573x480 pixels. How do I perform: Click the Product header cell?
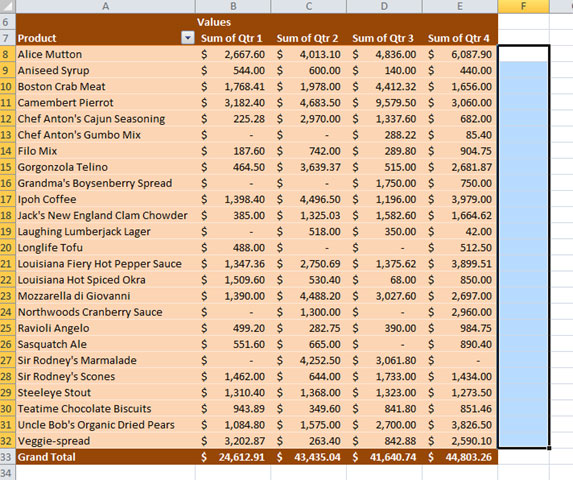coord(106,38)
